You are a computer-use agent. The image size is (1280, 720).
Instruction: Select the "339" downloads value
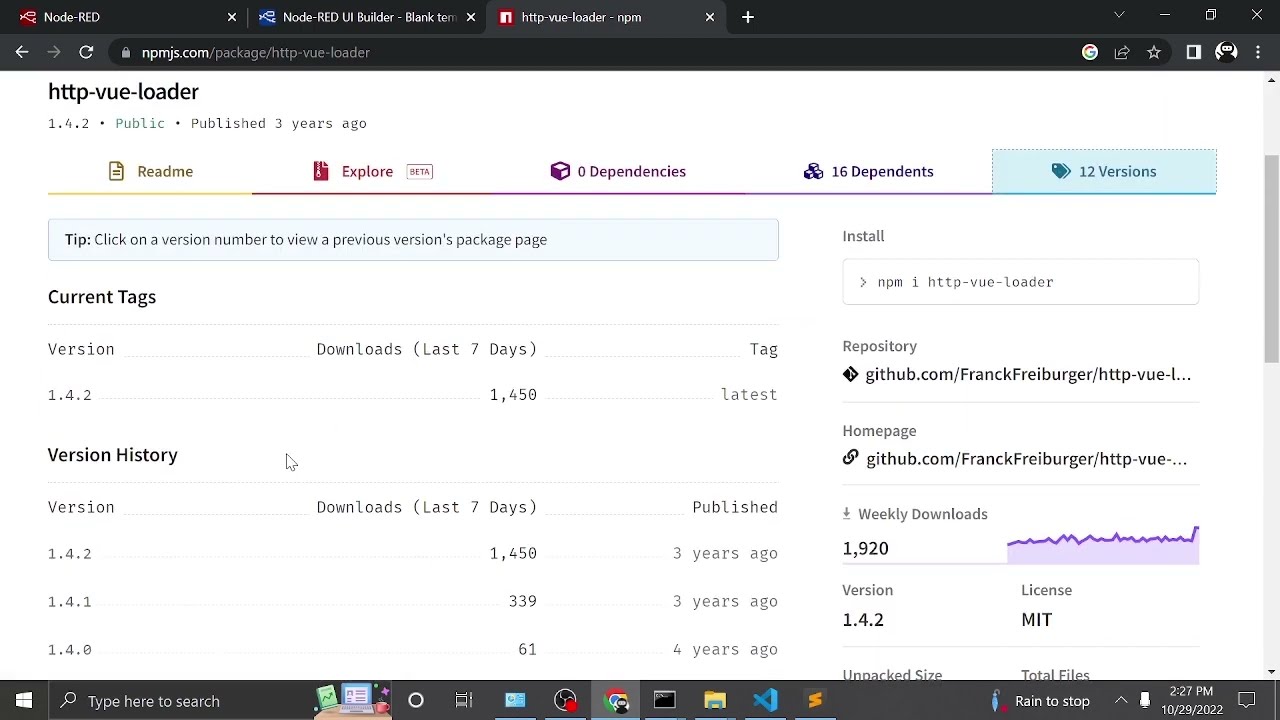pyautogui.click(x=523, y=601)
